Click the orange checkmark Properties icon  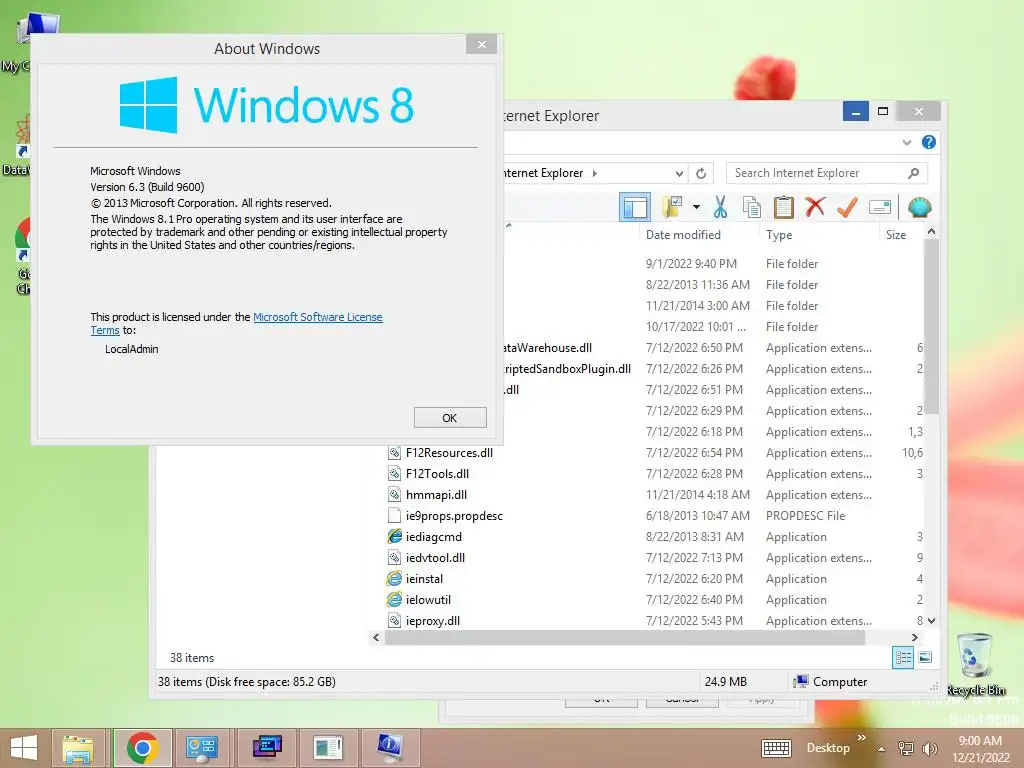tap(847, 207)
